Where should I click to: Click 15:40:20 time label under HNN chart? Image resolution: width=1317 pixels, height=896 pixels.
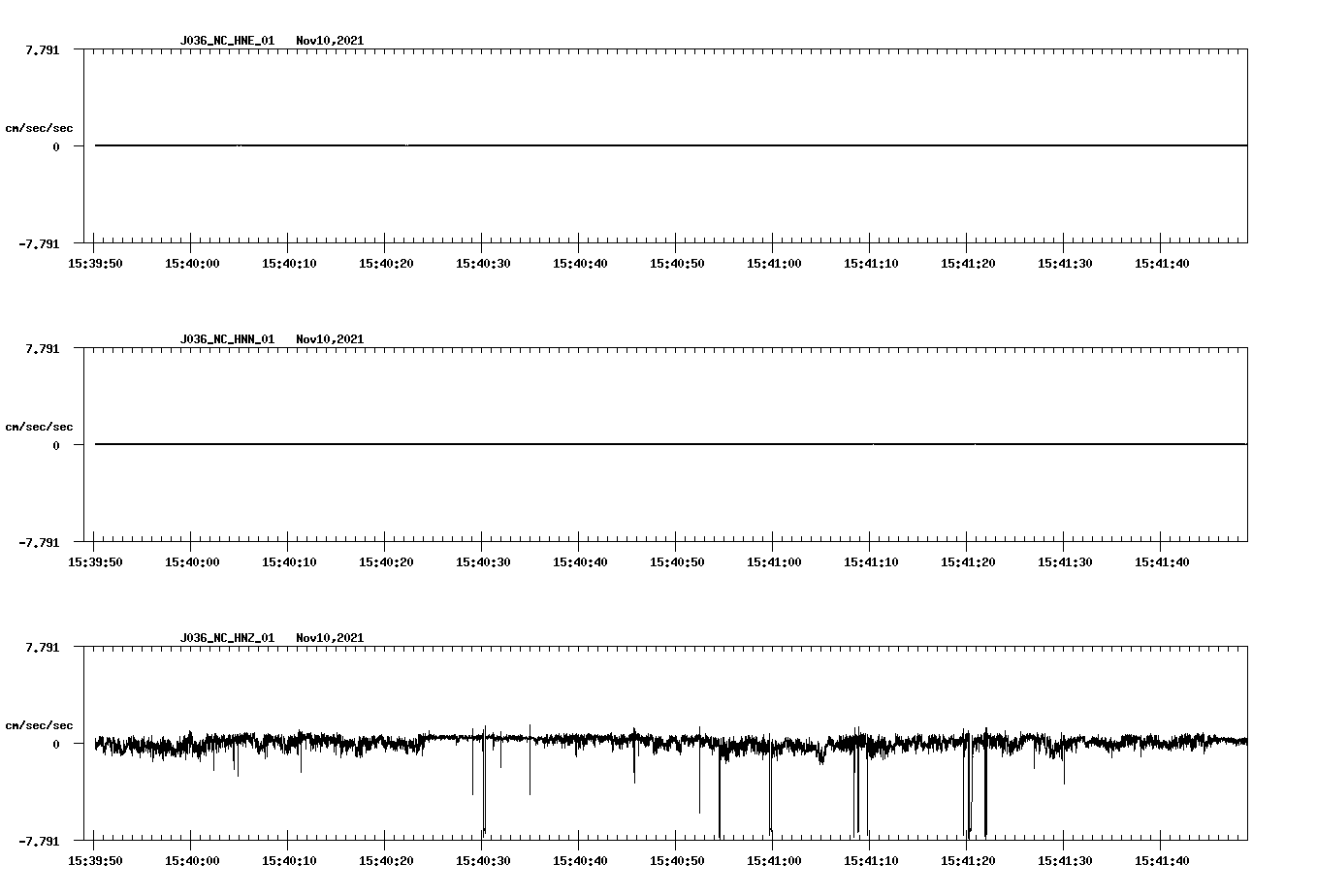[386, 562]
